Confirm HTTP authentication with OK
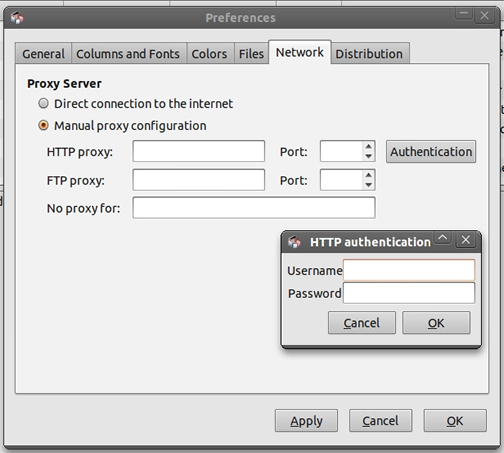 click(x=436, y=323)
